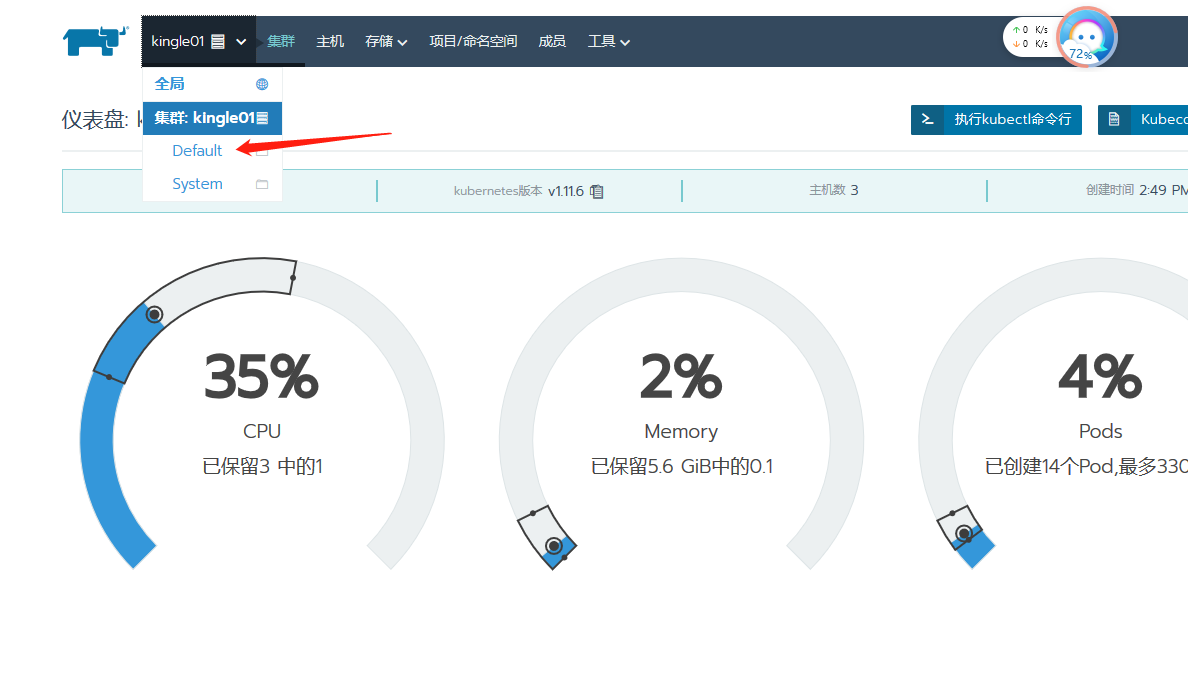Copy the kubernetes version with clipboard icon
Screen dimensions: 1188x681
point(597,192)
